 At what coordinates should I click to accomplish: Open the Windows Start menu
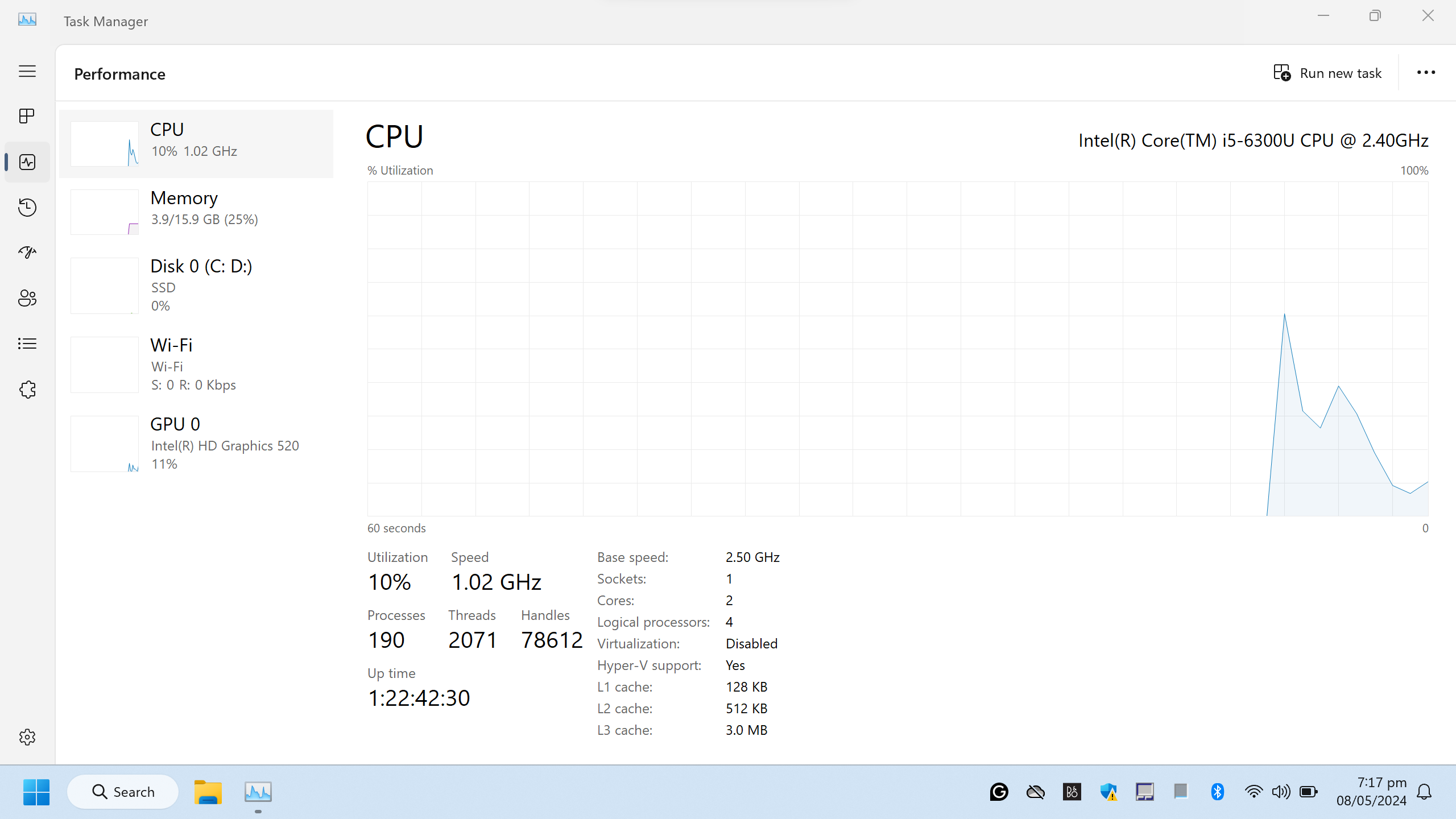pos(36,792)
